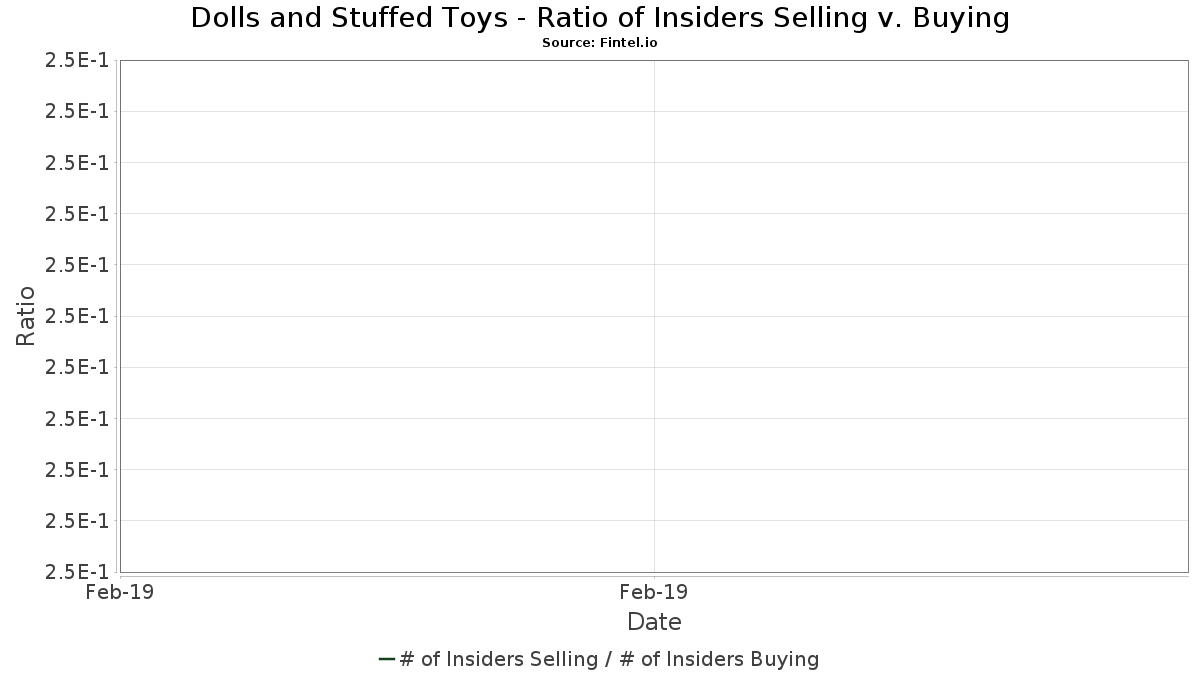Click the topmost 2.5E-1 y-axis tick label
Viewport: 1200px width, 675px height.
coord(77,61)
